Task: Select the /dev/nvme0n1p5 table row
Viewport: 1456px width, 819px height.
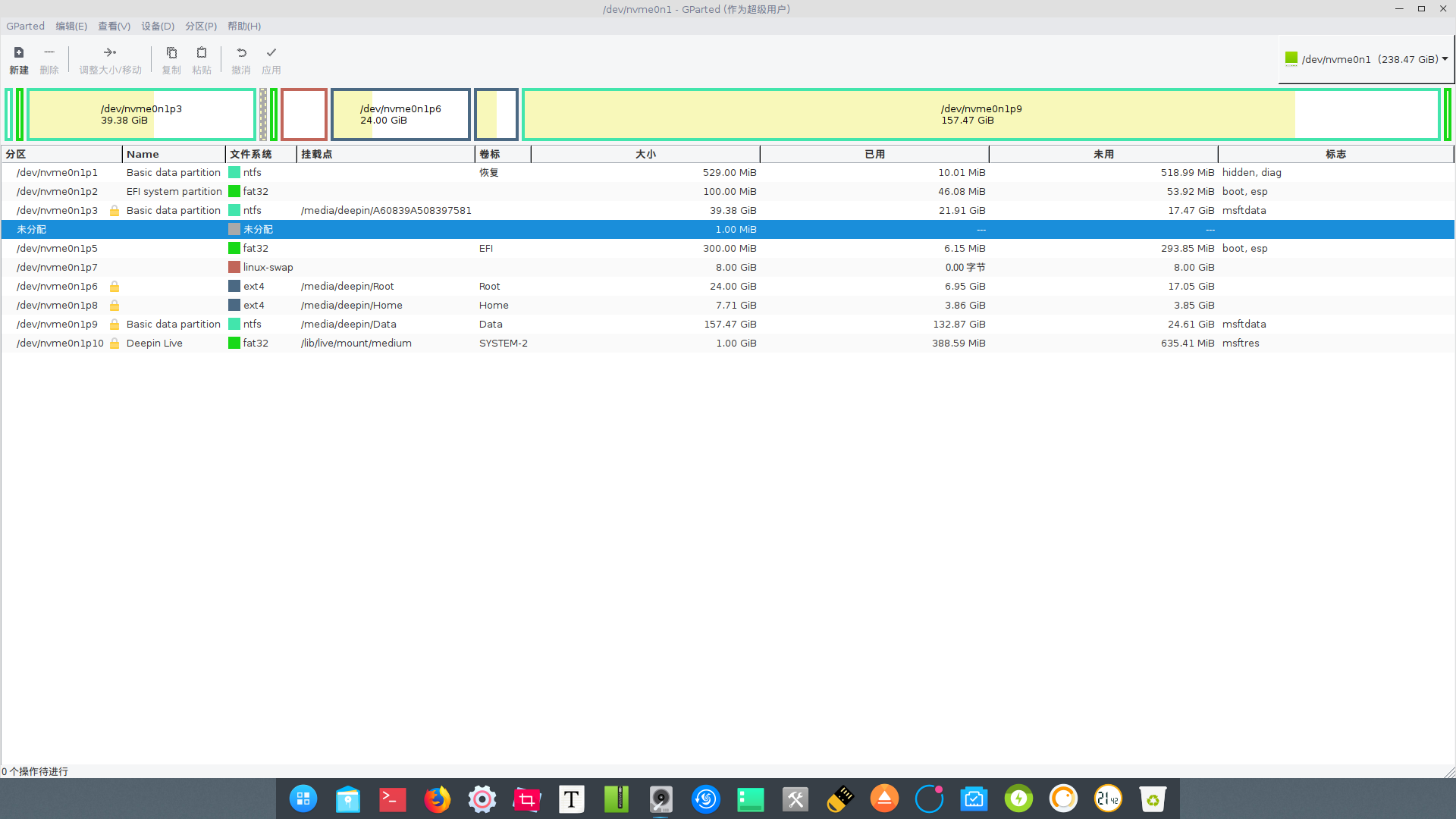Action: (57, 249)
